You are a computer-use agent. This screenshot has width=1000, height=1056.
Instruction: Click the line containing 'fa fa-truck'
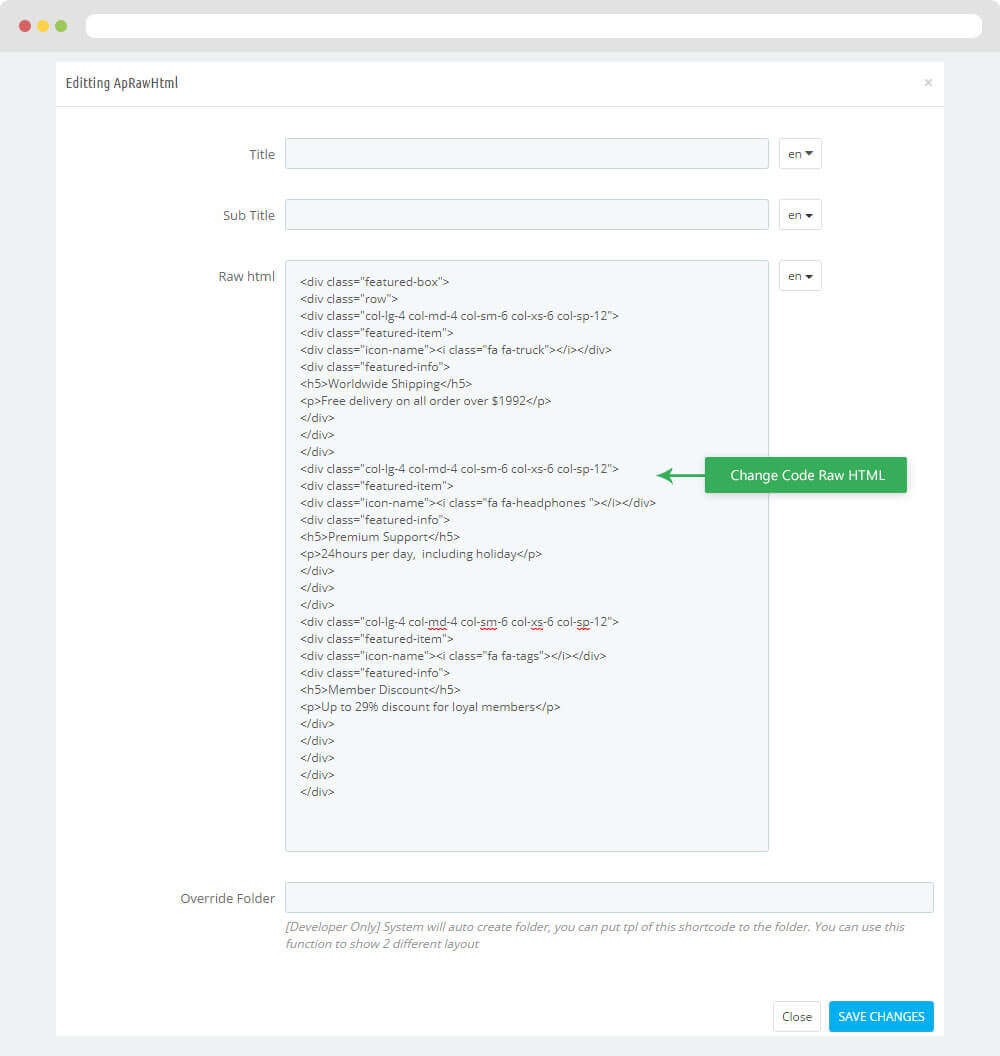pos(456,350)
